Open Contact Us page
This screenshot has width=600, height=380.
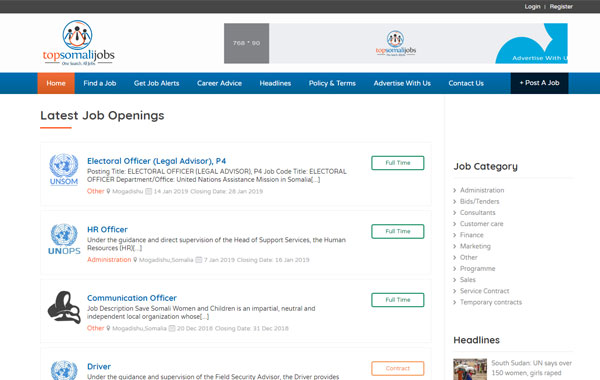(x=466, y=83)
